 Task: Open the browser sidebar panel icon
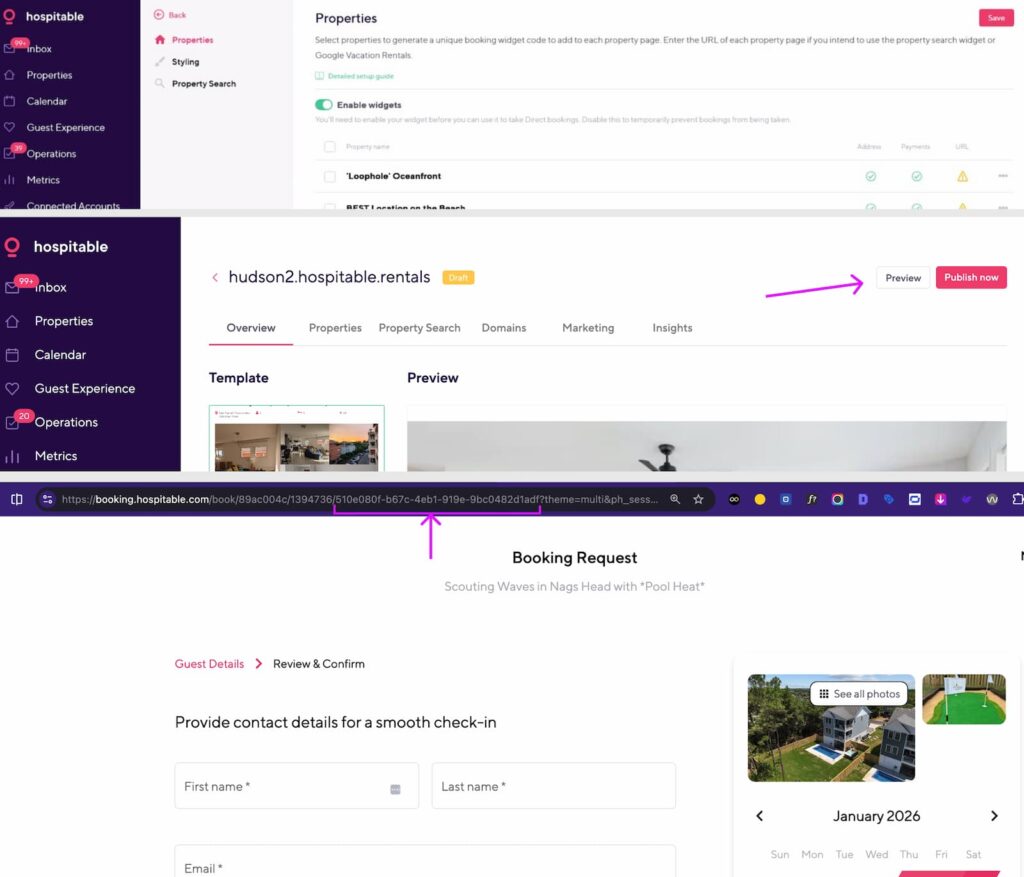click(16, 499)
